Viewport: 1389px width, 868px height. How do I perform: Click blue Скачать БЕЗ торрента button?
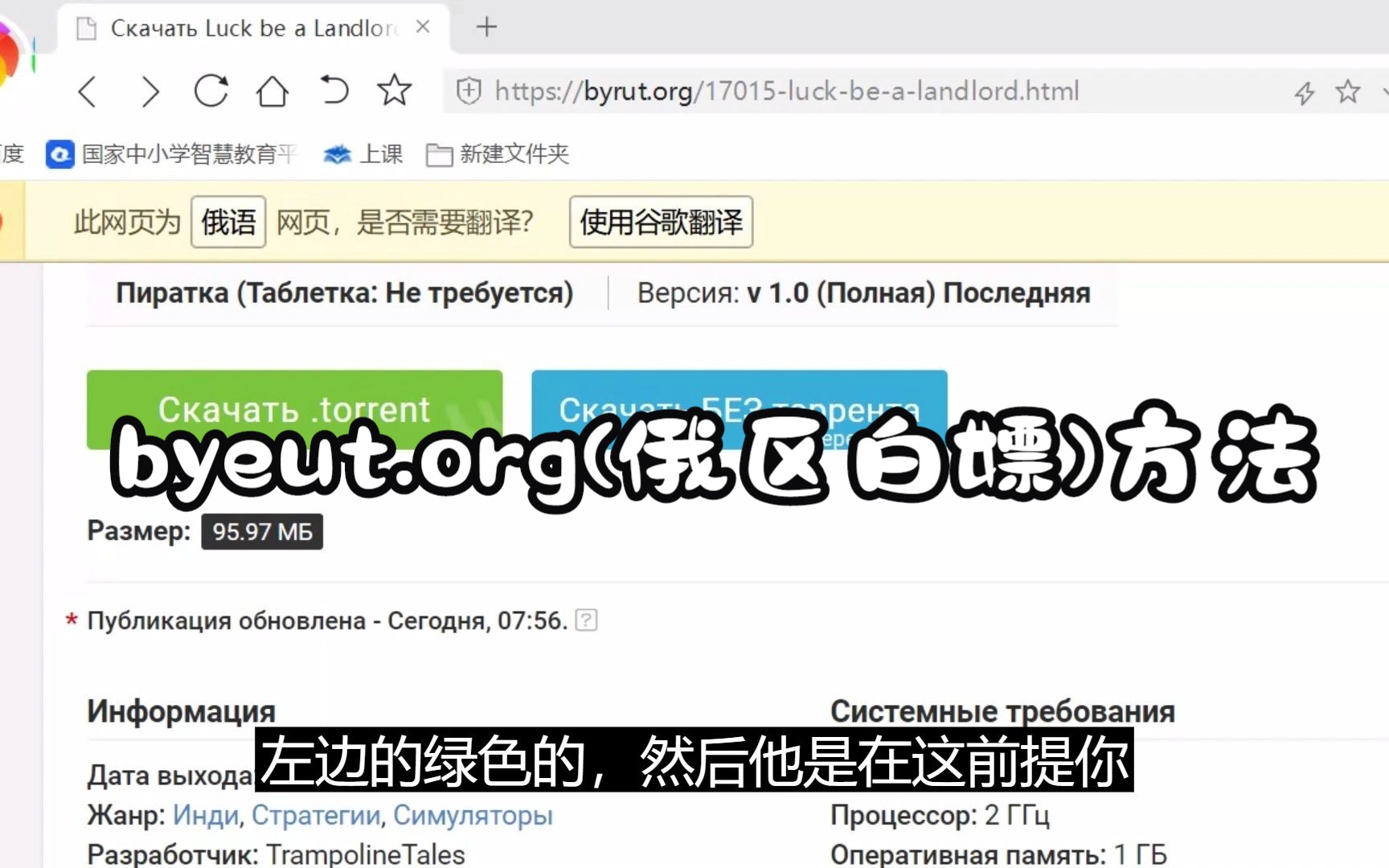tap(740, 409)
